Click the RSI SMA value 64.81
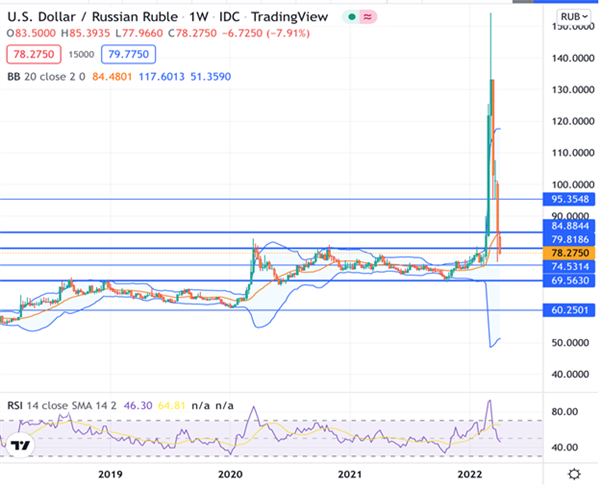Viewport: 600px width, 487px height. (x=172, y=406)
